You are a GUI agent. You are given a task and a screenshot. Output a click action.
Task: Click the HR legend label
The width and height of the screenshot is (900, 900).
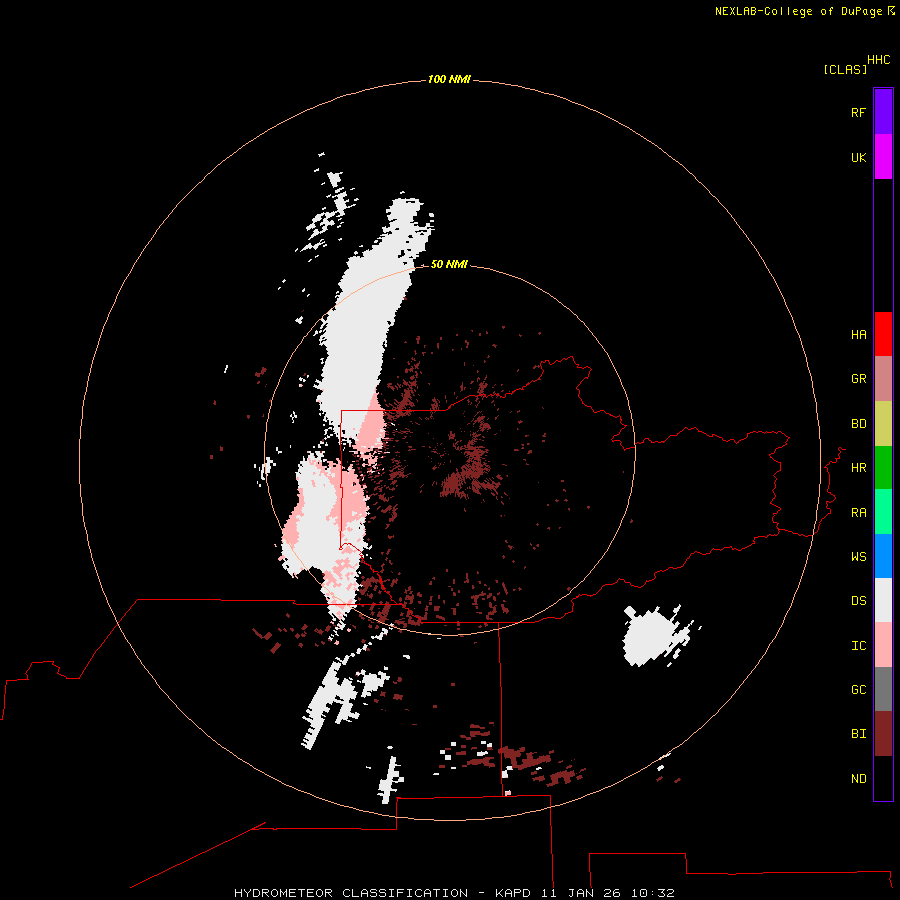click(858, 468)
